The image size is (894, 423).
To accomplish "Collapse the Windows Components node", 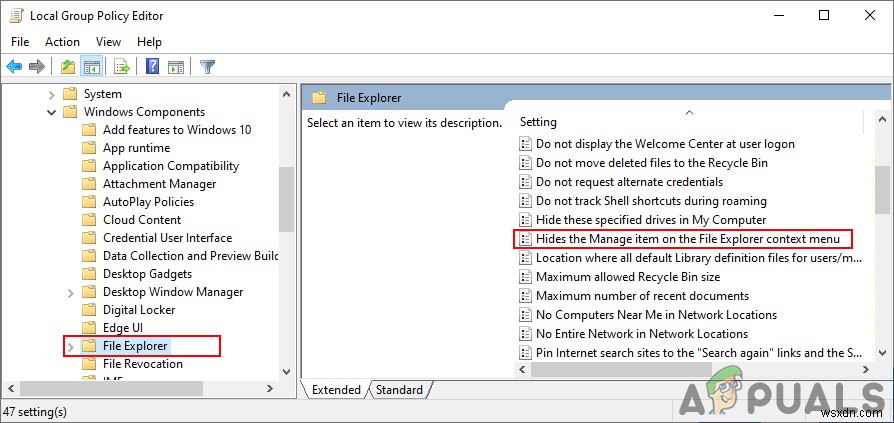I will pos(51,112).
